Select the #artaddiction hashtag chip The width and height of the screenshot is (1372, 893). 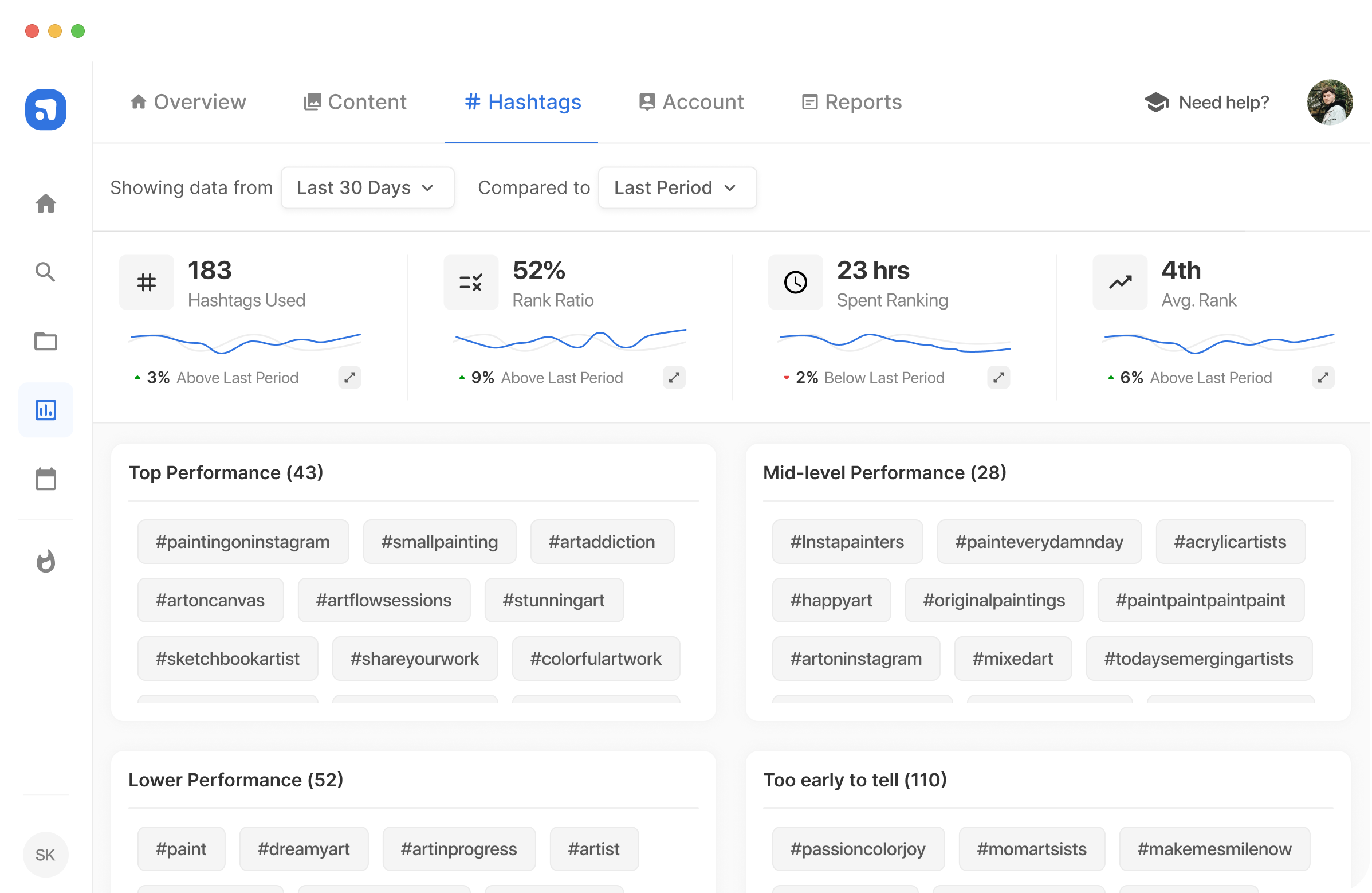click(602, 542)
